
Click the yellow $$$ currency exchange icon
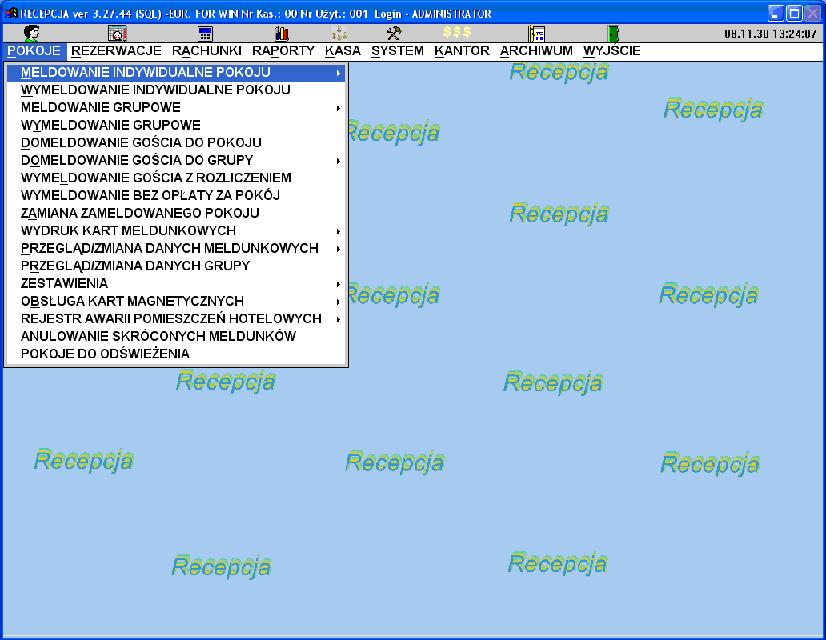pyautogui.click(x=457, y=33)
